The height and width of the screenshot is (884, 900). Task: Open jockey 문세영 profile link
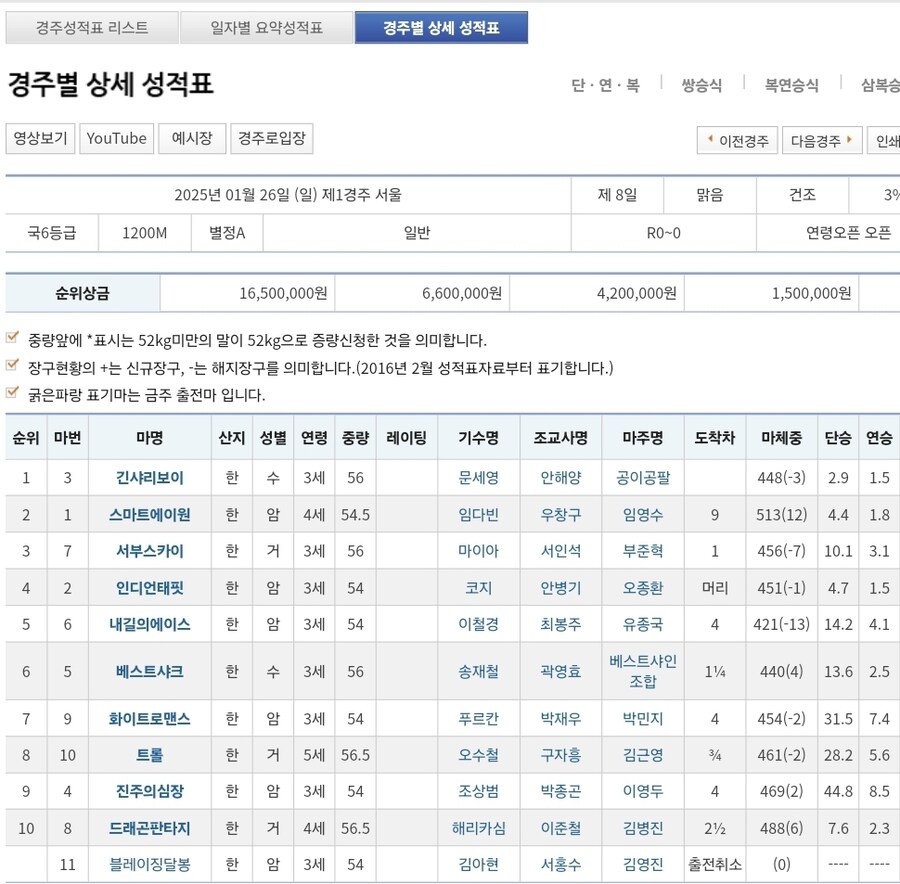coord(478,478)
